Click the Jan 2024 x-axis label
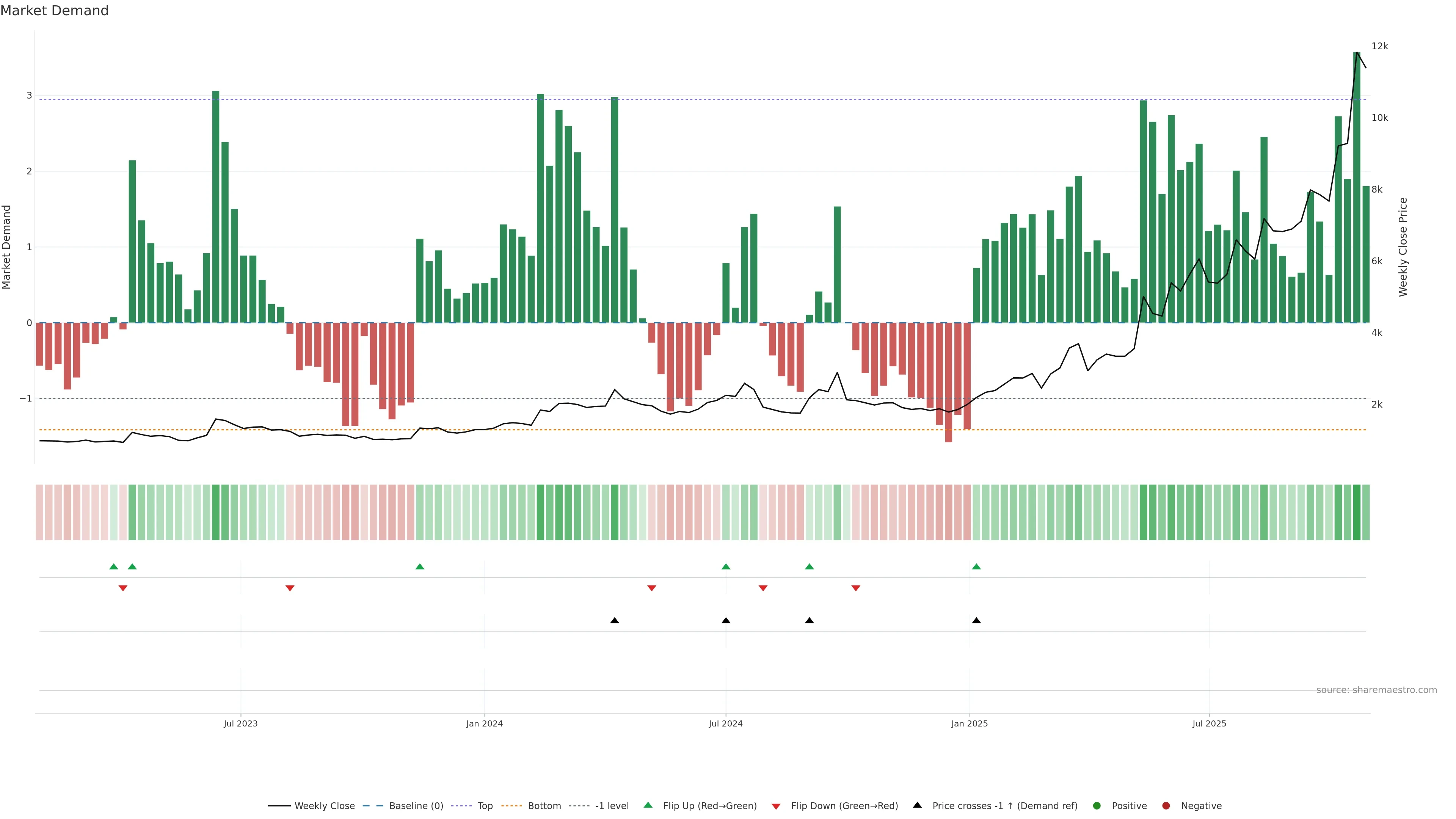The image size is (1456, 819). pyautogui.click(x=485, y=723)
